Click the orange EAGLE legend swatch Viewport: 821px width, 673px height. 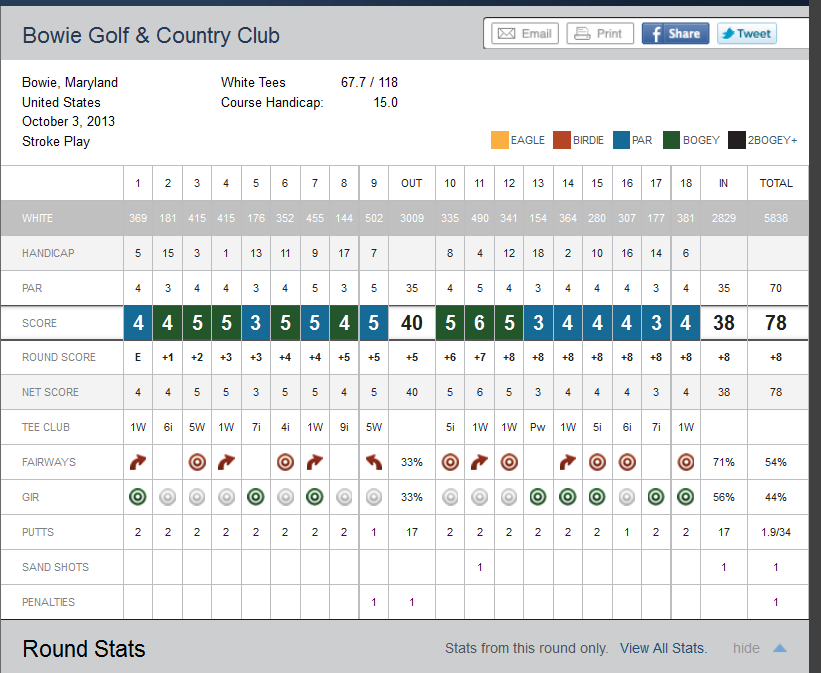[x=499, y=140]
